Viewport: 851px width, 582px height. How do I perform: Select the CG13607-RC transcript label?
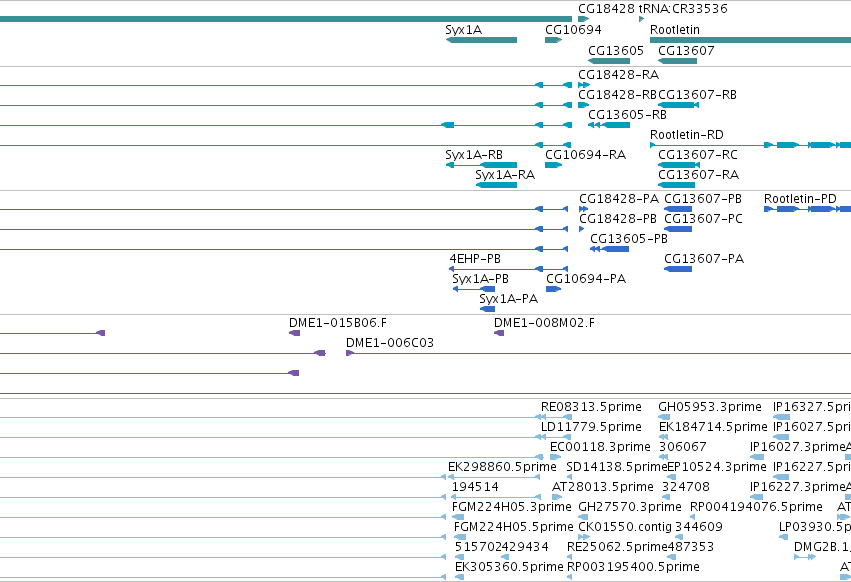[x=698, y=155]
